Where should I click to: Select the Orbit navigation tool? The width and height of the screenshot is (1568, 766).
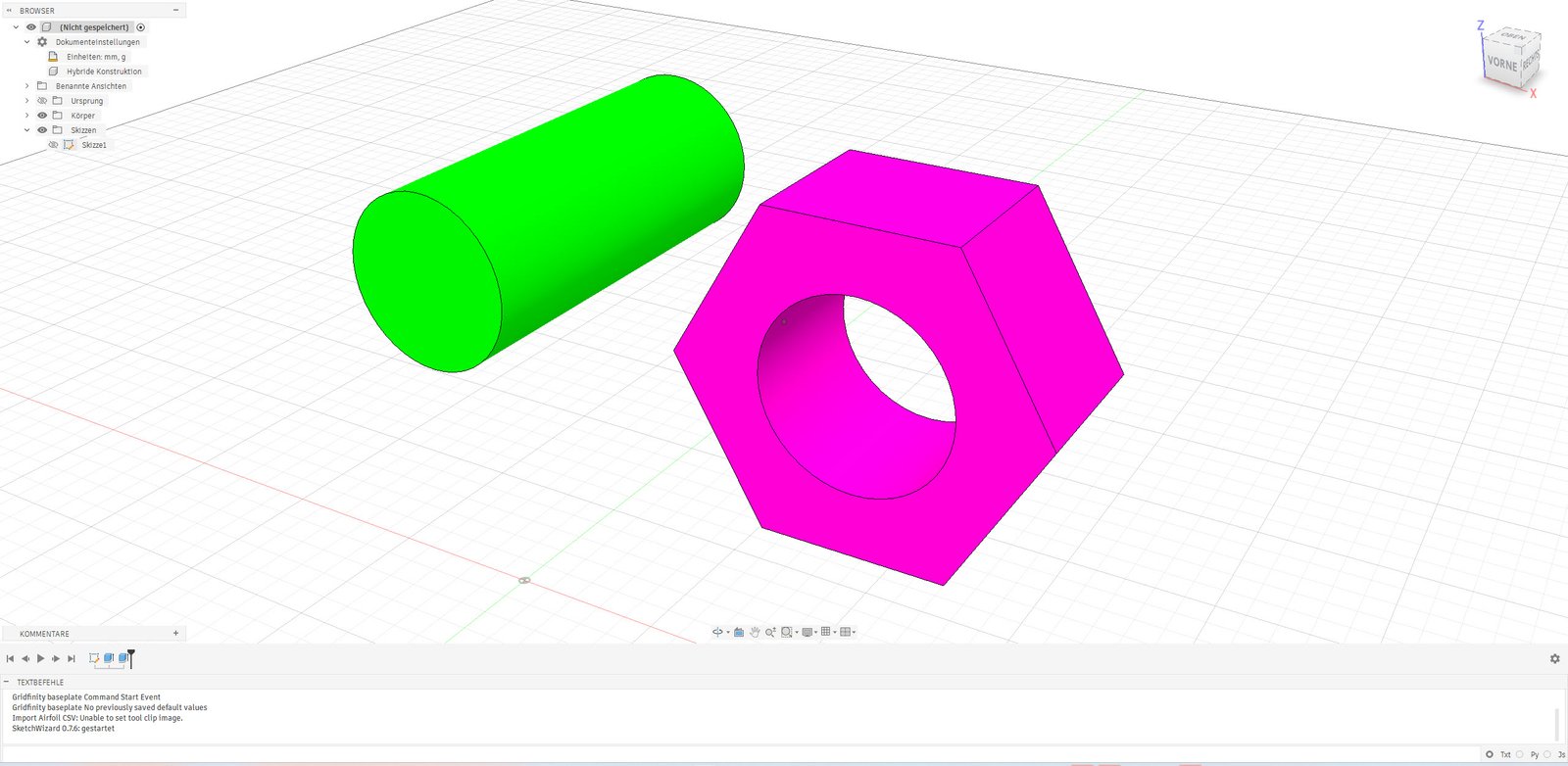(x=717, y=632)
